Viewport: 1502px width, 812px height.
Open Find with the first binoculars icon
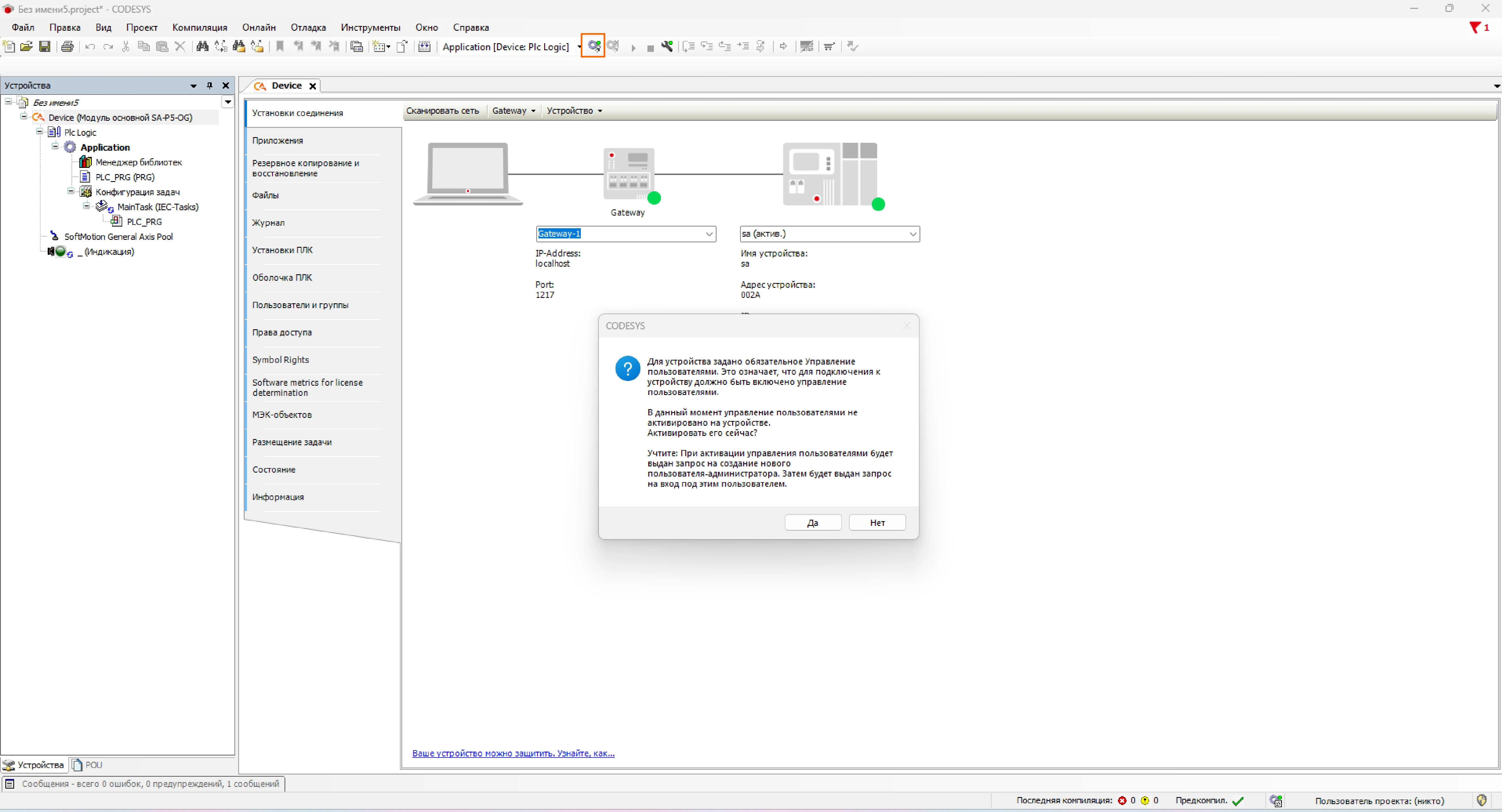[202, 47]
